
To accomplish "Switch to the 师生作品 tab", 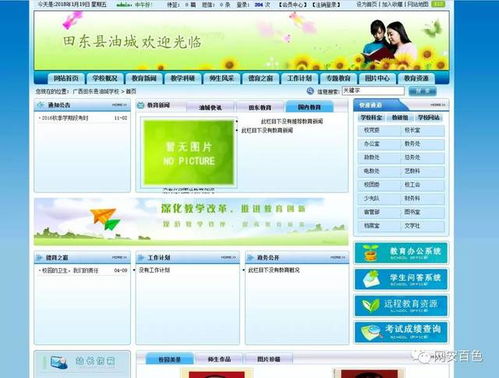I will click(x=219, y=359).
